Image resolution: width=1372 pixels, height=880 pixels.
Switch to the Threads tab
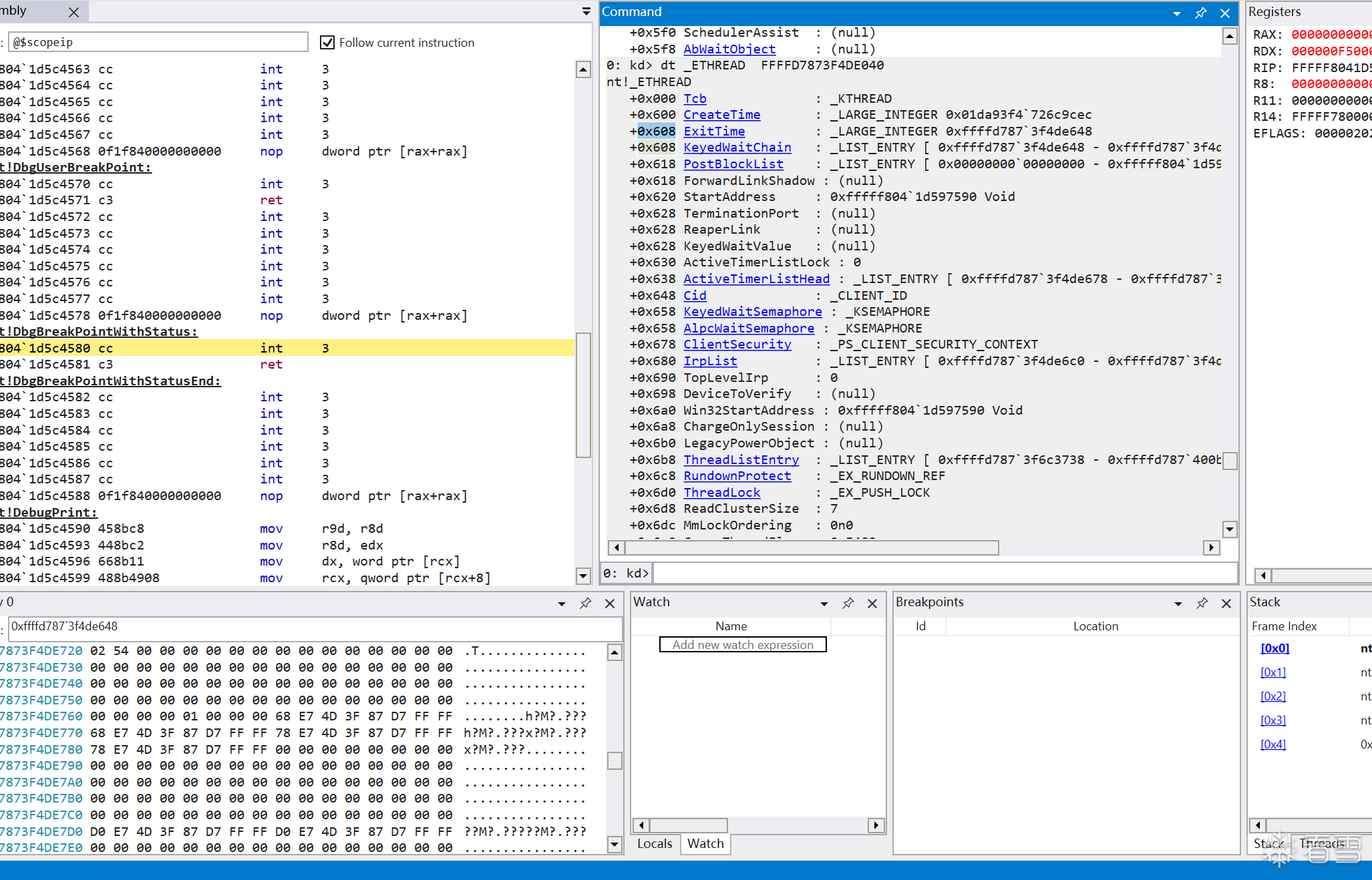click(1321, 843)
